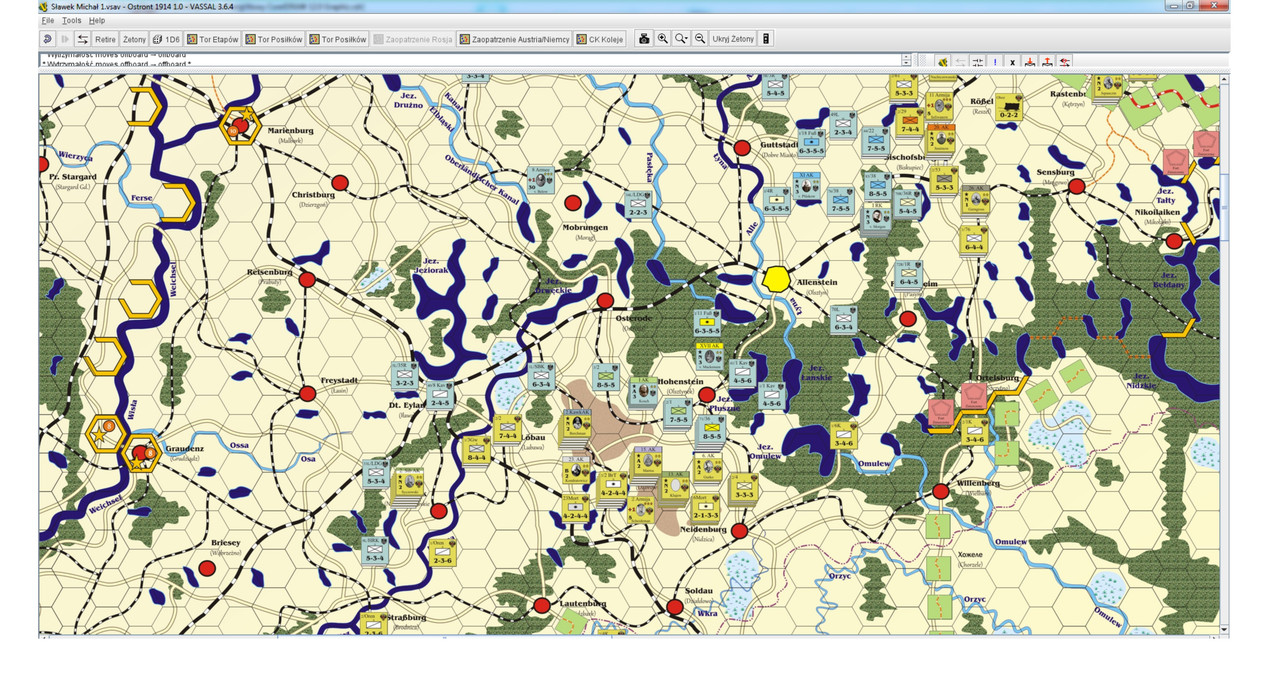The image size is (1280, 692).
Task: Click the camera snapshot icon
Action: (644, 39)
